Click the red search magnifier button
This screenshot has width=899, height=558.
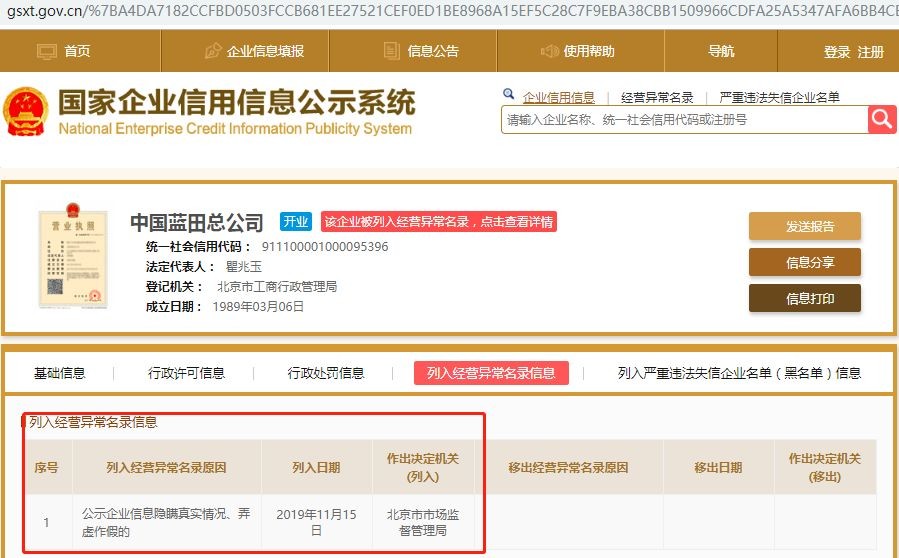[882, 119]
